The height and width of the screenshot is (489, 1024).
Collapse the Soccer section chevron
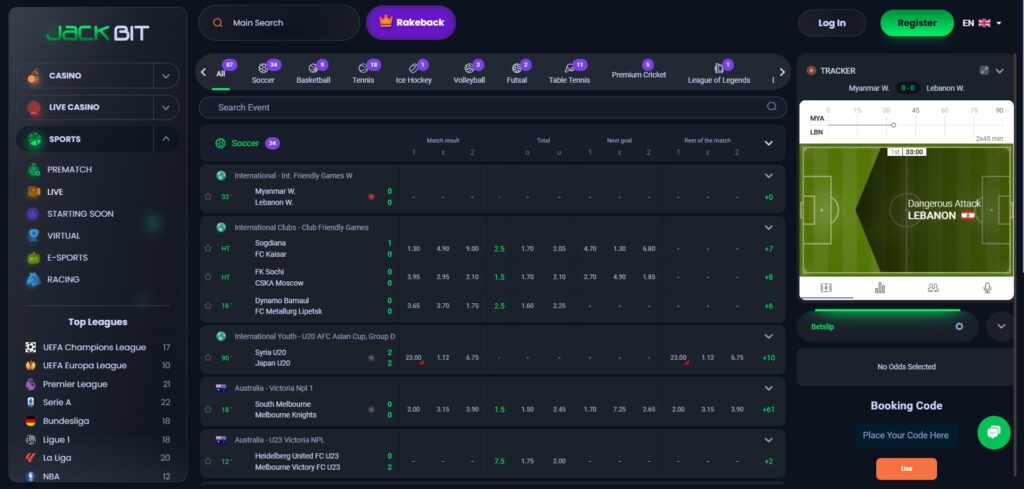(768, 143)
